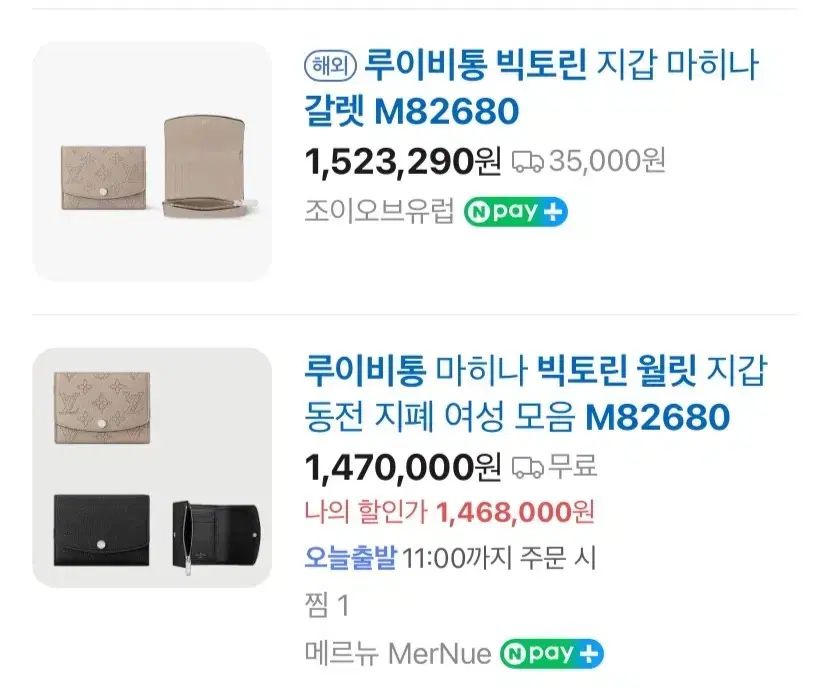The height and width of the screenshot is (688, 828).
Task: Open the first Louis Vuitton wallet thumbnail
Action: pos(152,161)
